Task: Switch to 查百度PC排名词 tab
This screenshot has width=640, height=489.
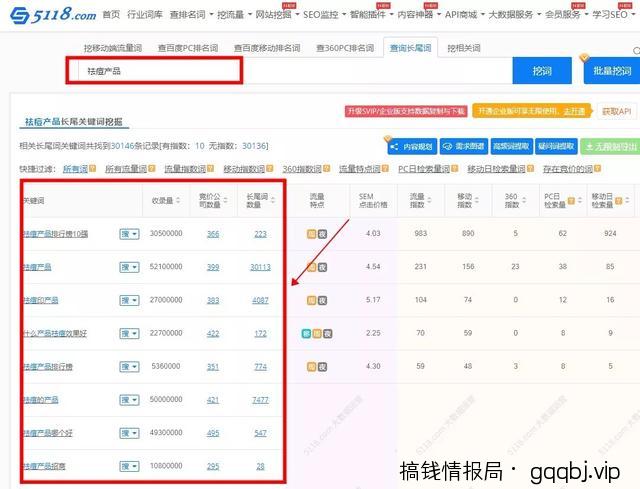Action: pos(188,48)
